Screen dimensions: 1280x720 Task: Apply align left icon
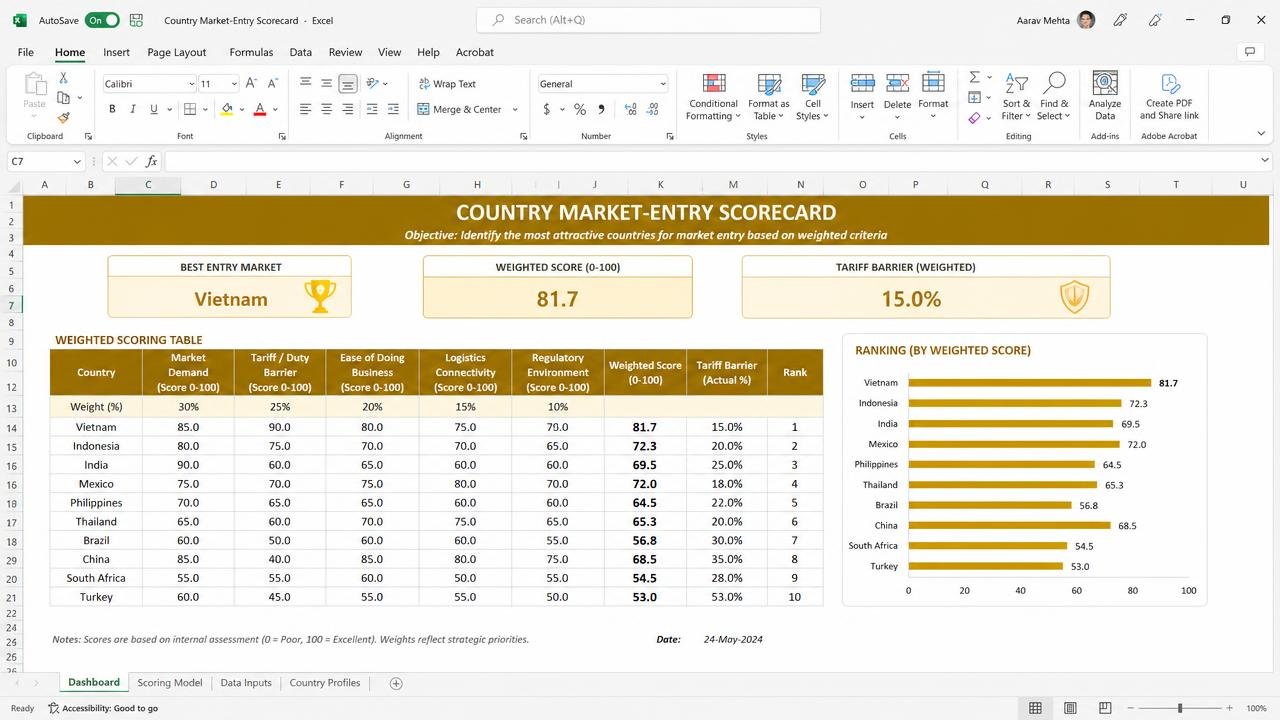click(305, 109)
